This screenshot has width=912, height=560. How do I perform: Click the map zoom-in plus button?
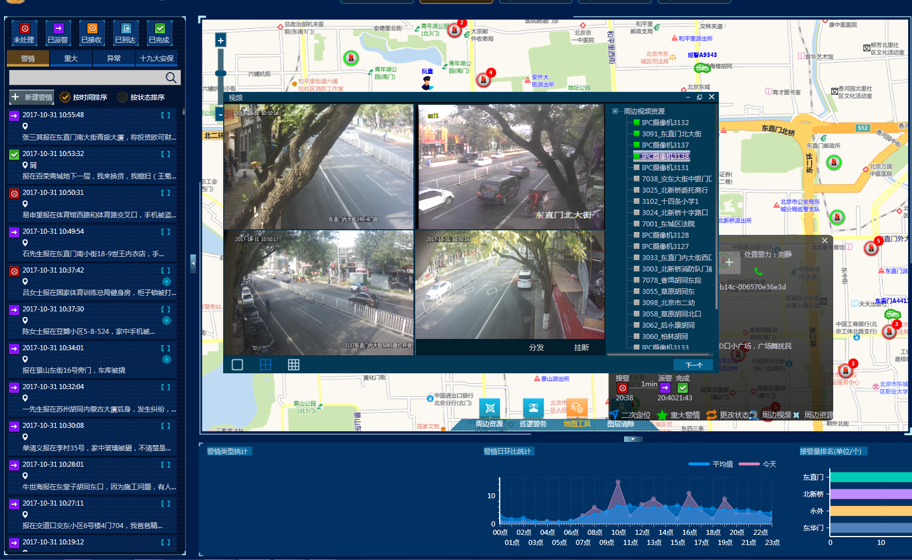tap(220, 41)
